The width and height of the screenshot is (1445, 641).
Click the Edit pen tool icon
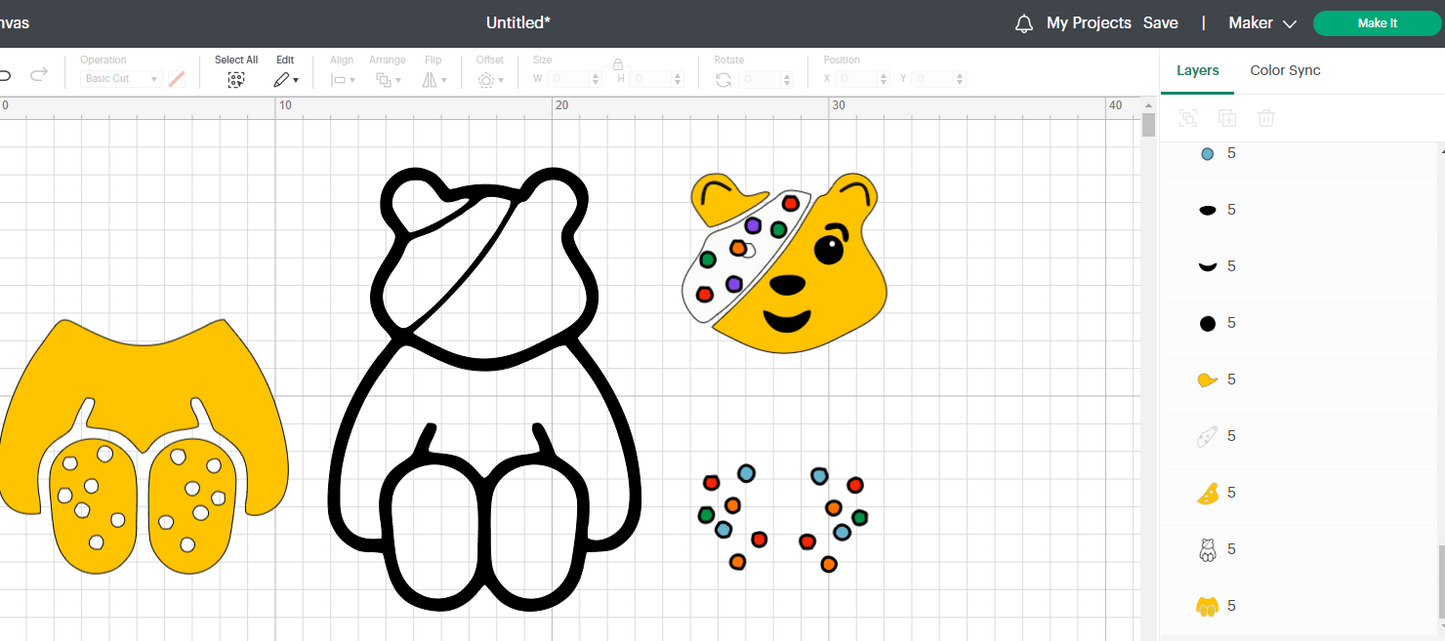283,79
